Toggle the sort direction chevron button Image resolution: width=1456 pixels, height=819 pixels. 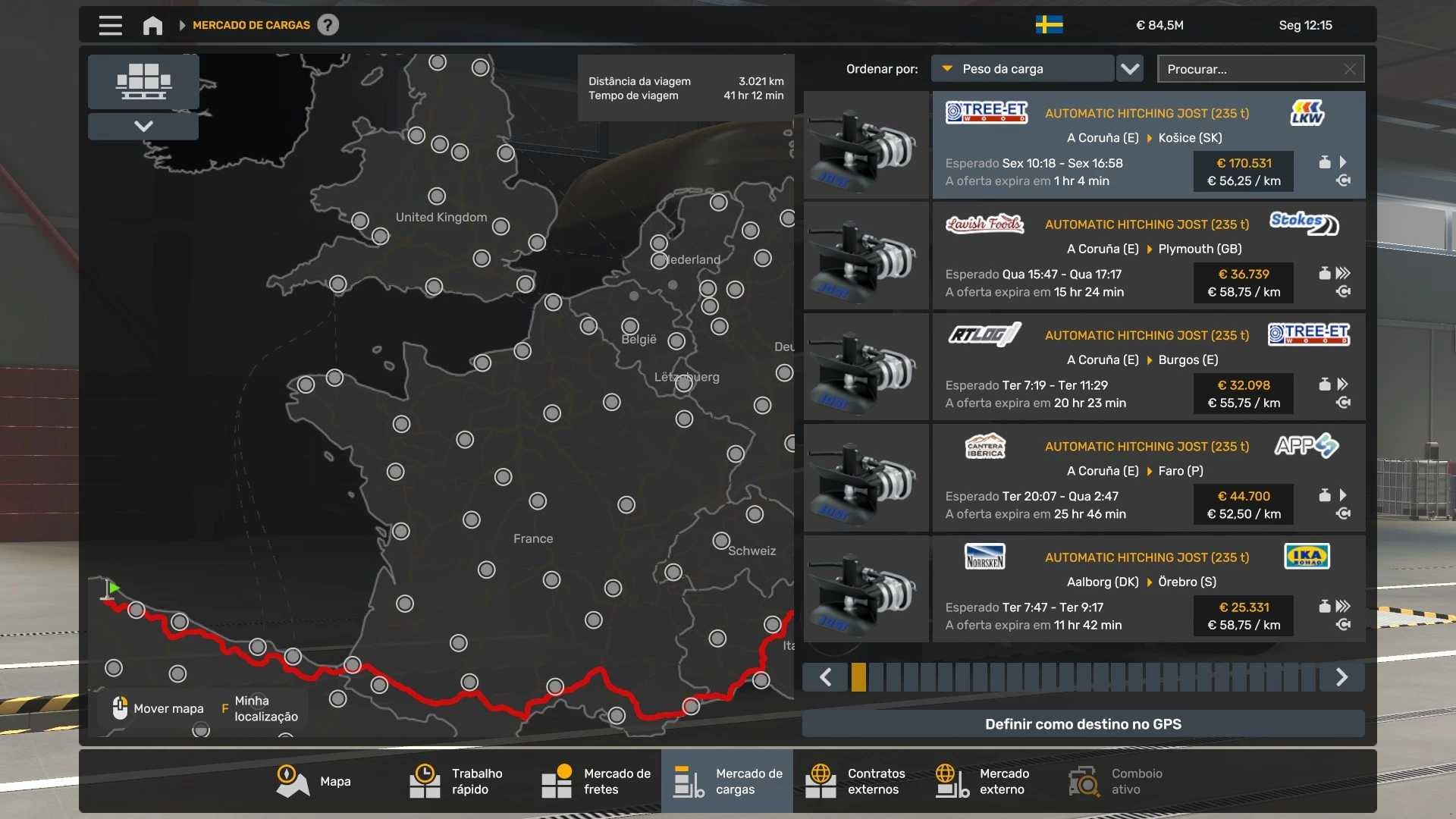(1130, 69)
